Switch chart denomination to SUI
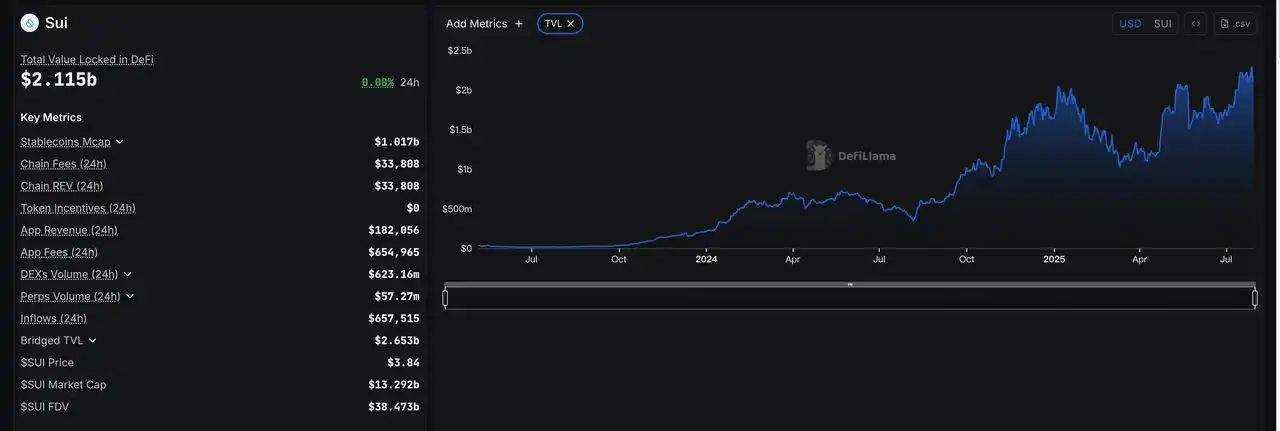 pyautogui.click(x=1163, y=24)
